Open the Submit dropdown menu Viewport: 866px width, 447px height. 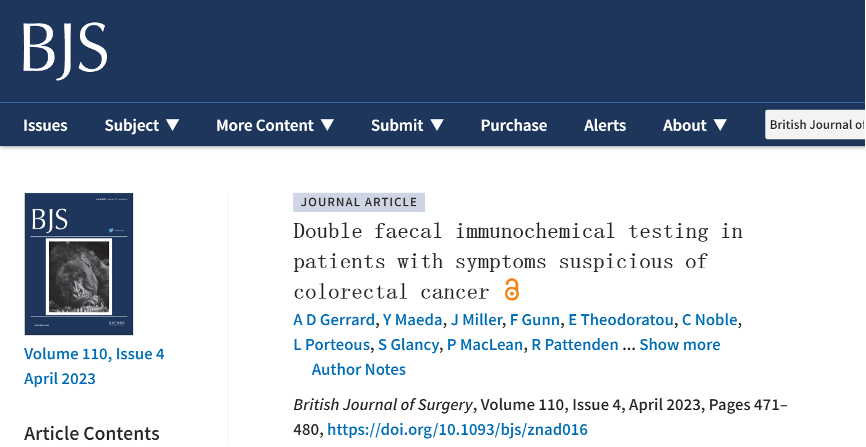[407, 125]
